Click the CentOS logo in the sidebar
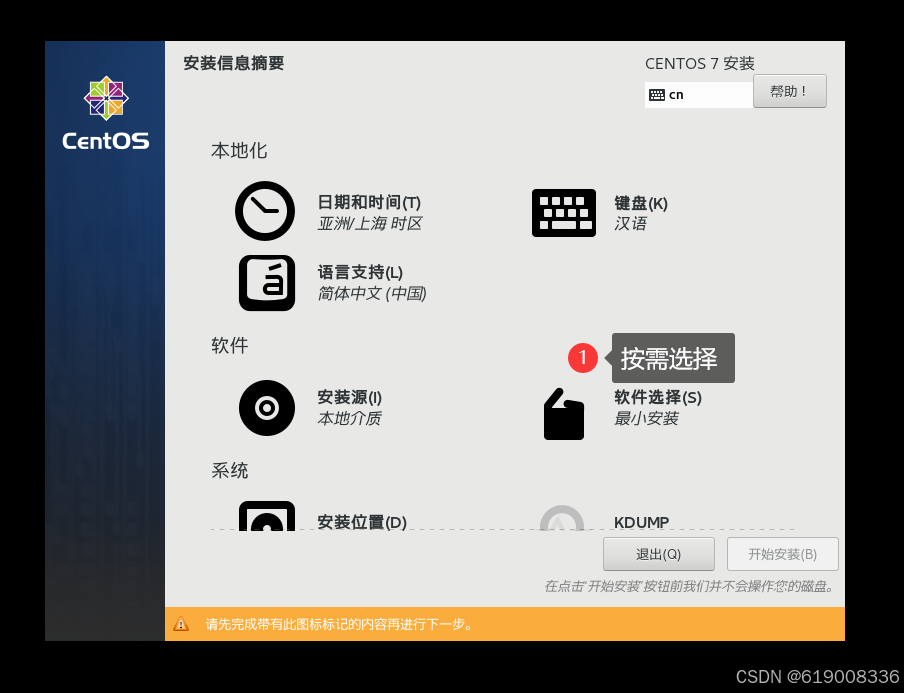The width and height of the screenshot is (904, 693). click(x=106, y=114)
